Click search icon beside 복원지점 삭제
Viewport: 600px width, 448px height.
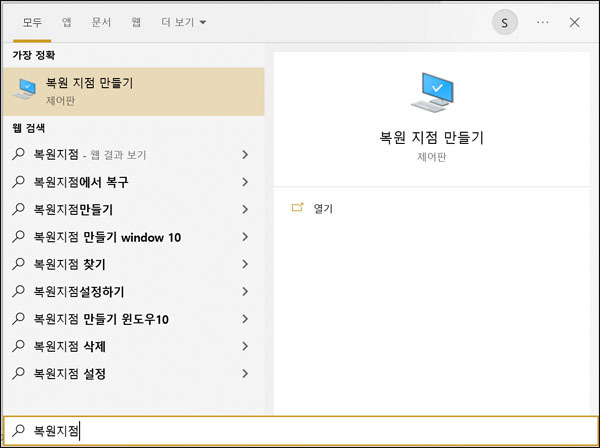[x=18, y=346]
